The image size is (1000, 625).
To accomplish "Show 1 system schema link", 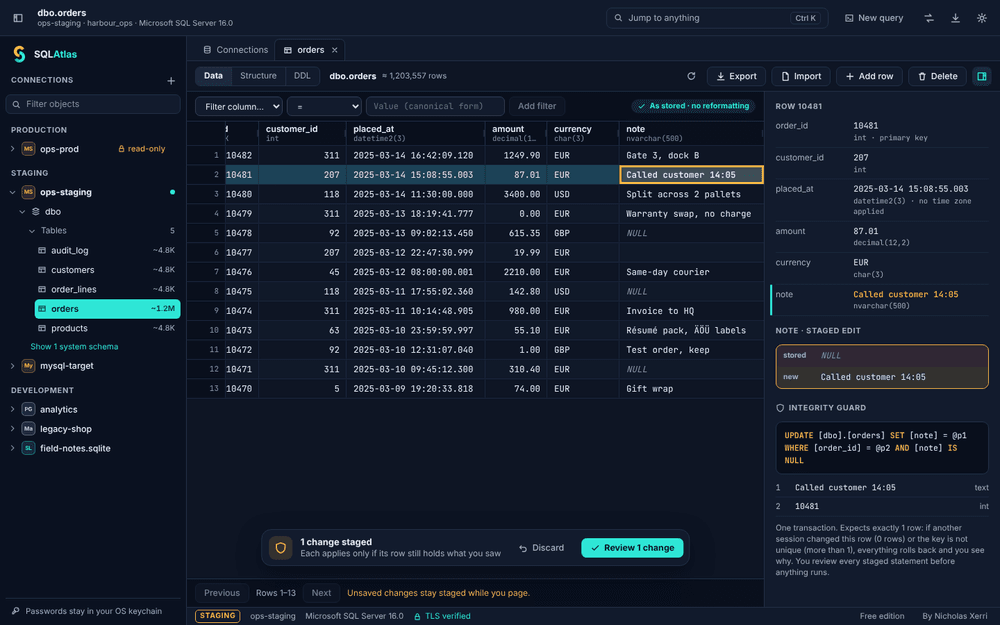I will click(x=75, y=347).
